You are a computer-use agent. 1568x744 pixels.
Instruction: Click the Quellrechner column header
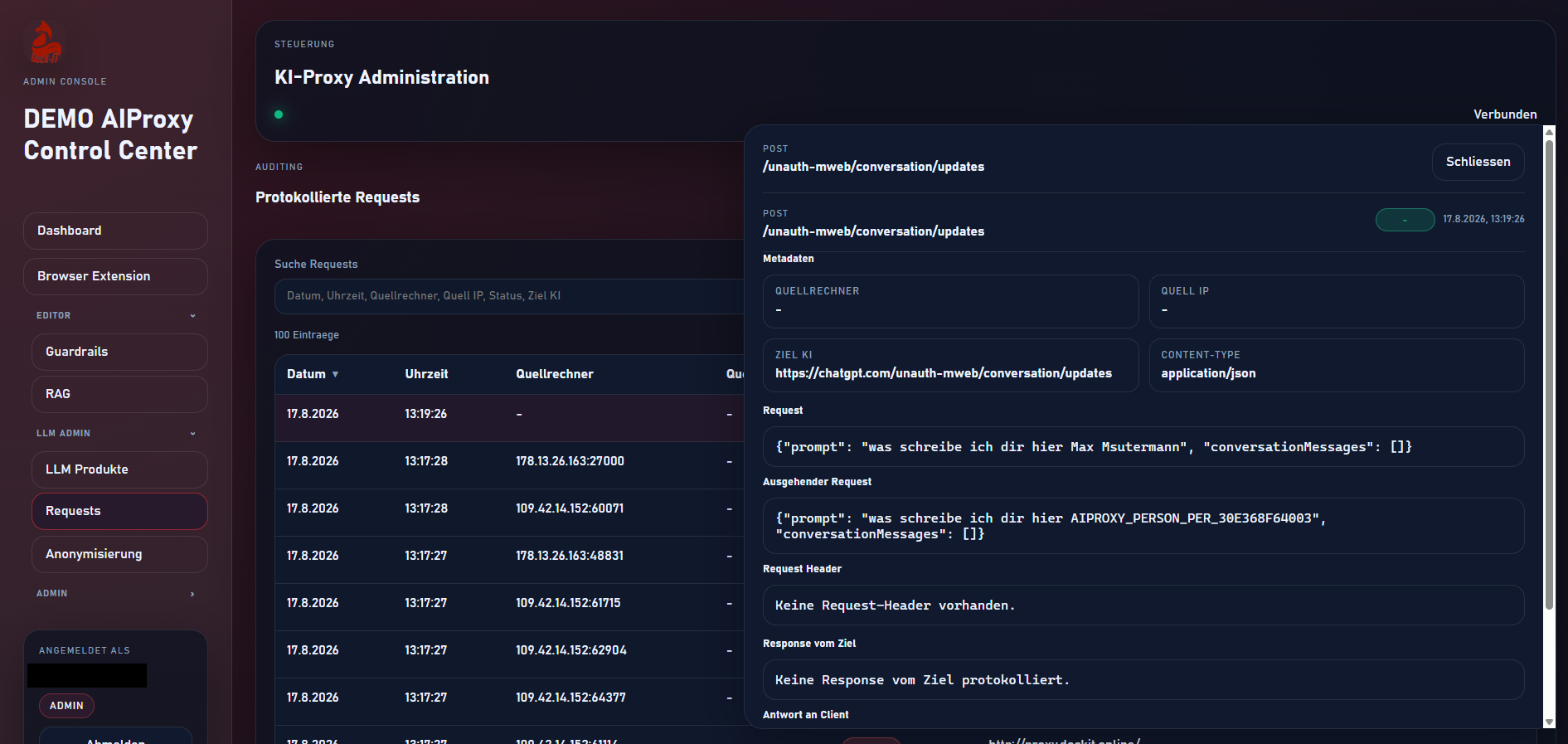click(555, 374)
